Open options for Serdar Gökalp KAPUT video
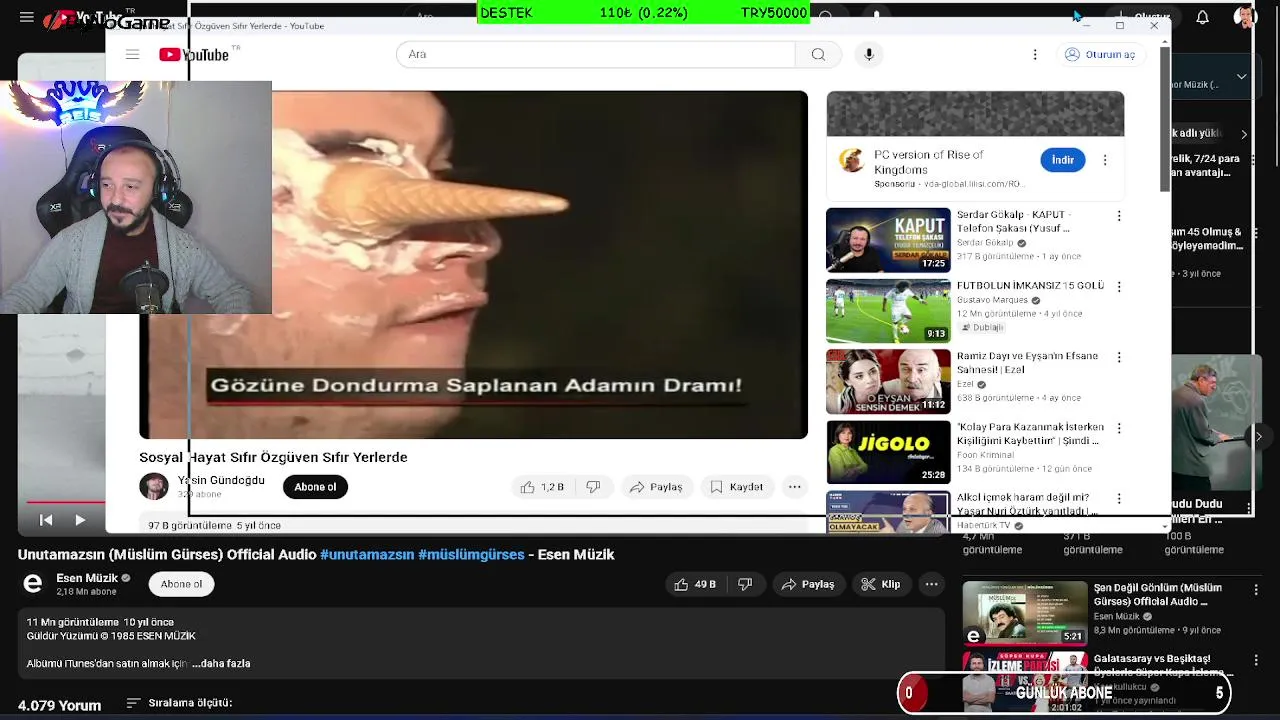This screenshot has width=1280, height=720. click(1119, 216)
